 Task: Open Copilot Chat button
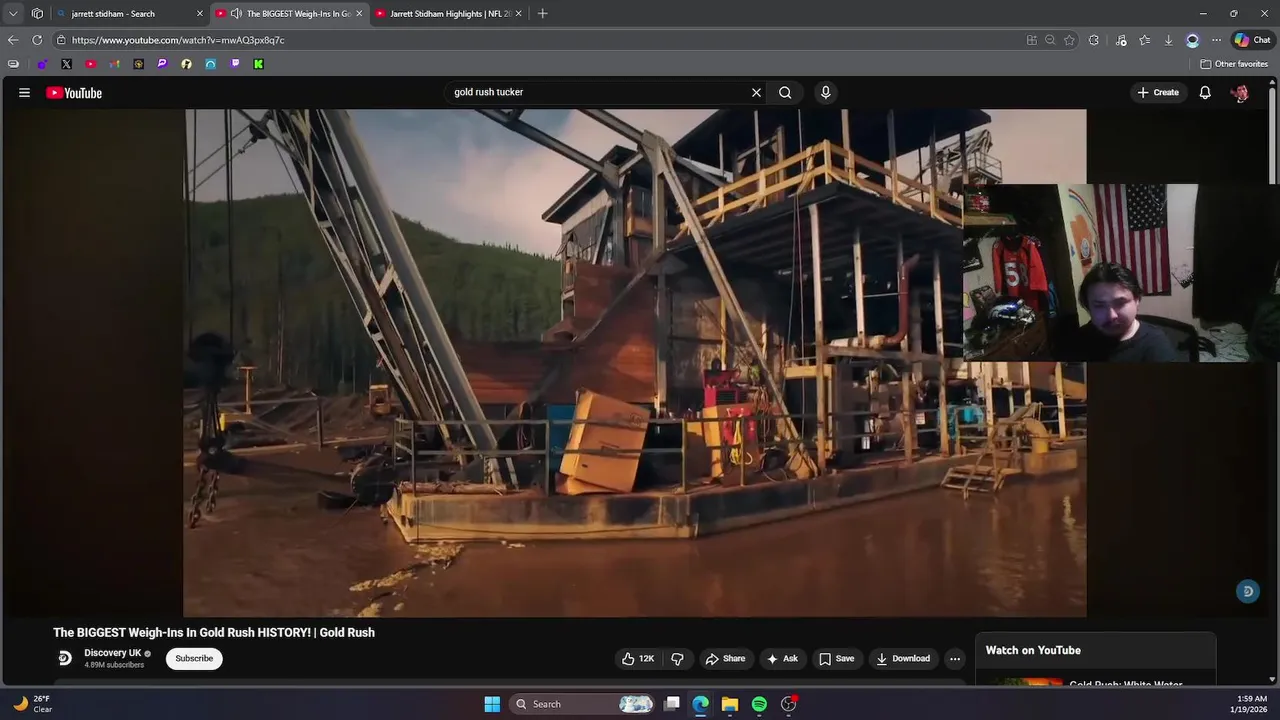[1252, 40]
